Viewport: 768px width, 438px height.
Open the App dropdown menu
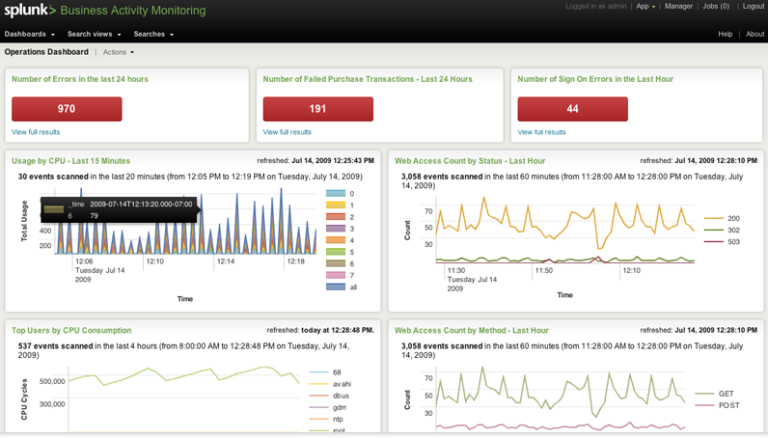pyautogui.click(x=646, y=6)
